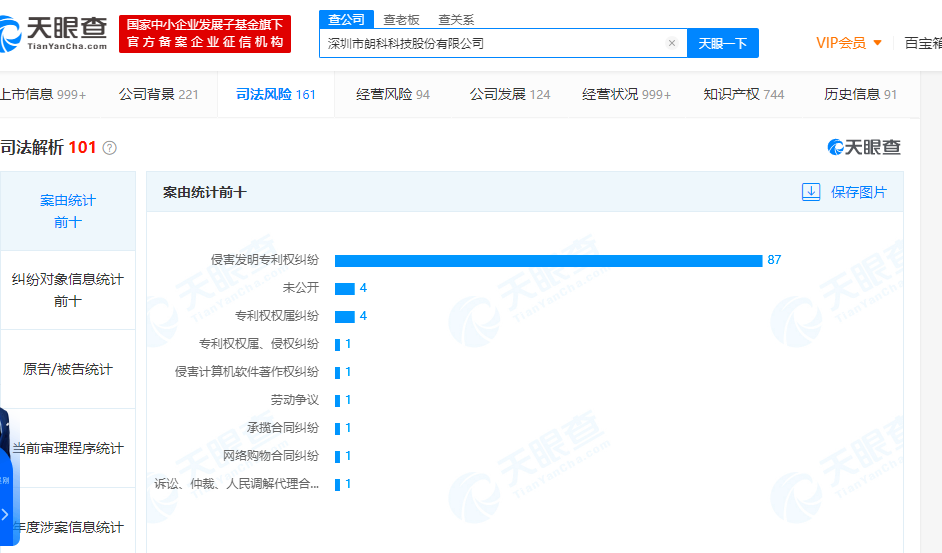Select 案由统计前十 in the side menu
The height and width of the screenshot is (553, 942).
pos(68,211)
